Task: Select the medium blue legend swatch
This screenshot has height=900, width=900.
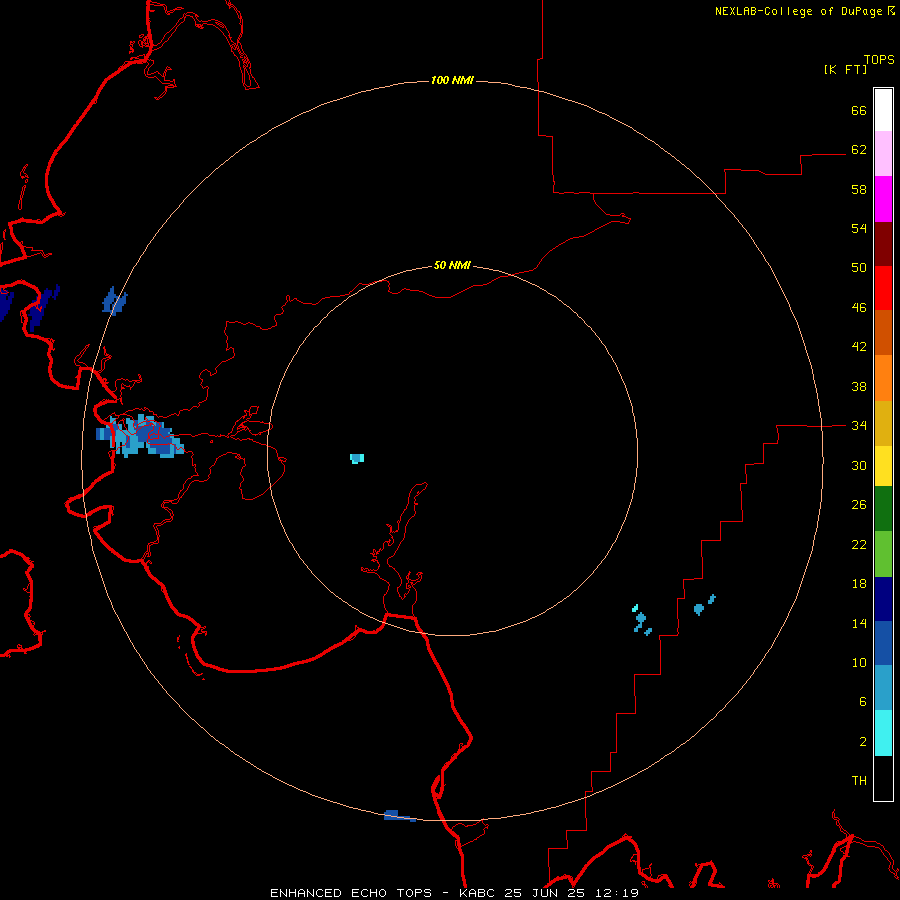Action: [x=883, y=643]
